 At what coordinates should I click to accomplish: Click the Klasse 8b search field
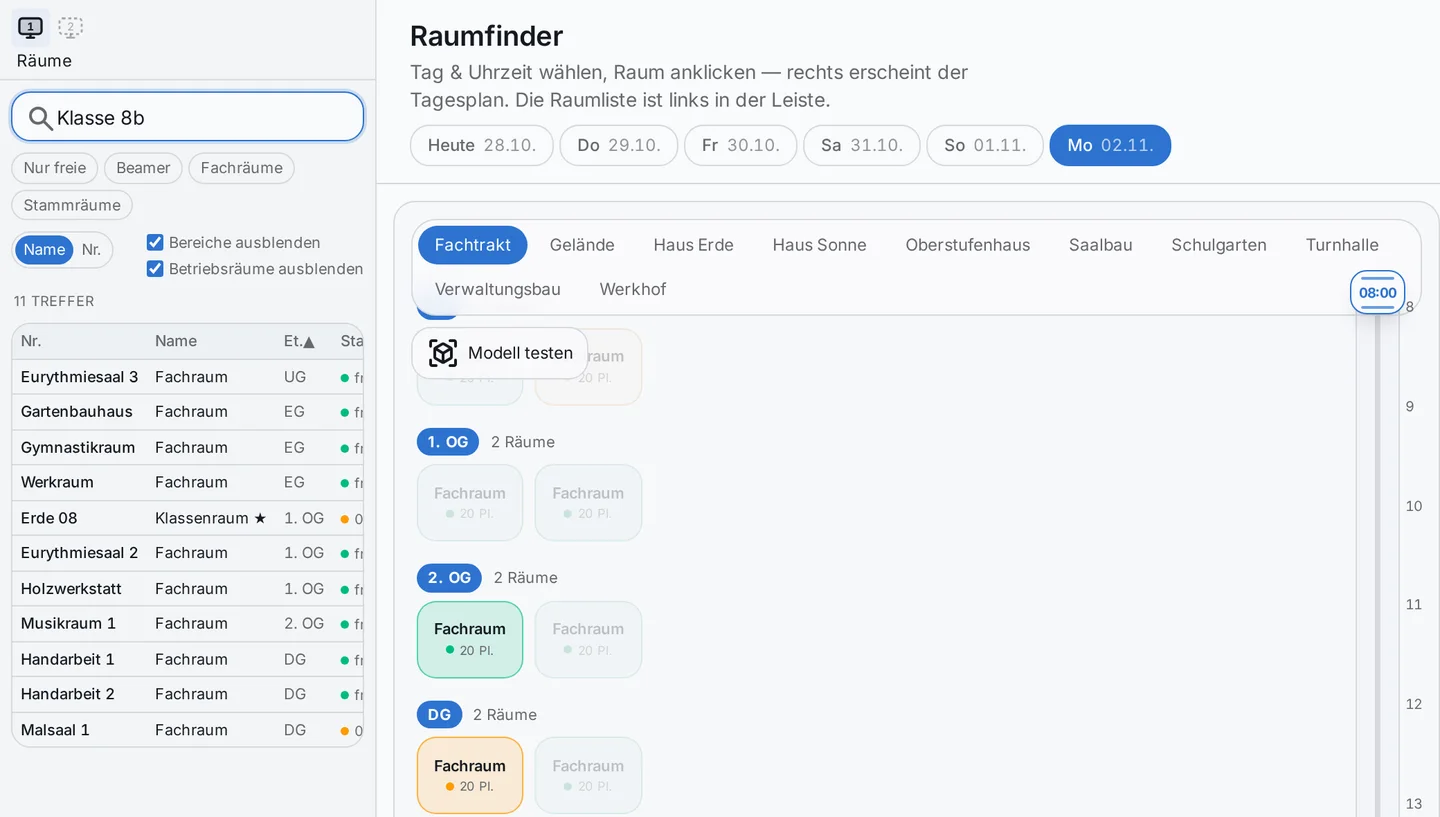187,118
